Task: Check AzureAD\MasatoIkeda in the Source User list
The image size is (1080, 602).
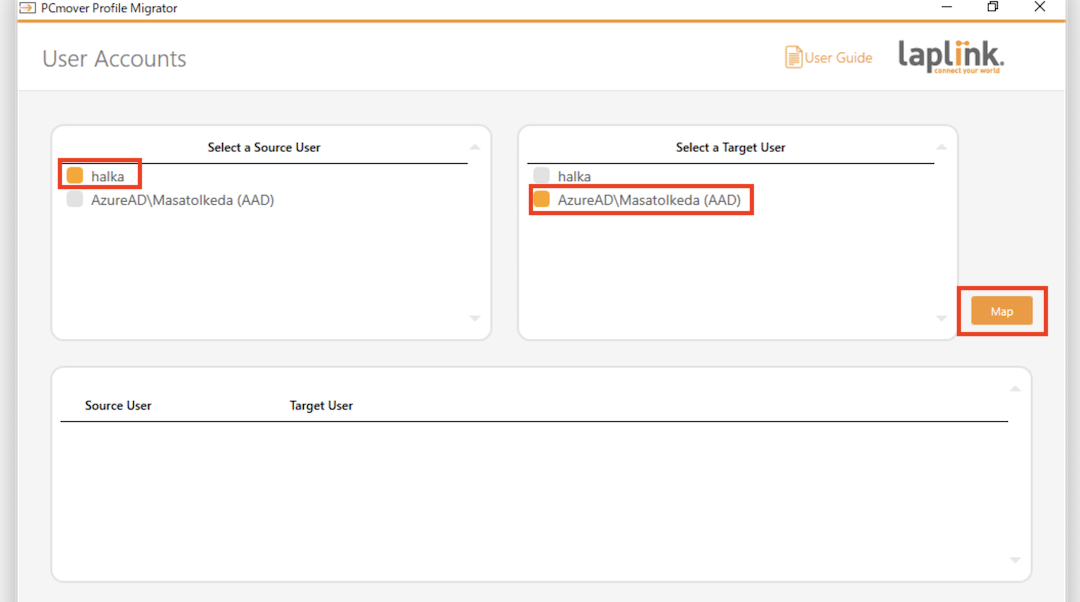Action: click(75, 200)
